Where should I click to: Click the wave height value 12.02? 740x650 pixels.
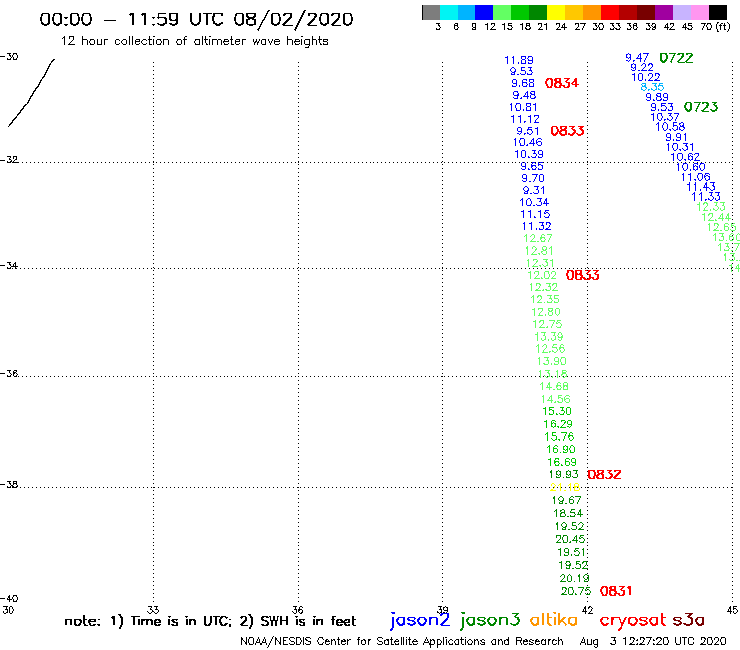(x=542, y=275)
